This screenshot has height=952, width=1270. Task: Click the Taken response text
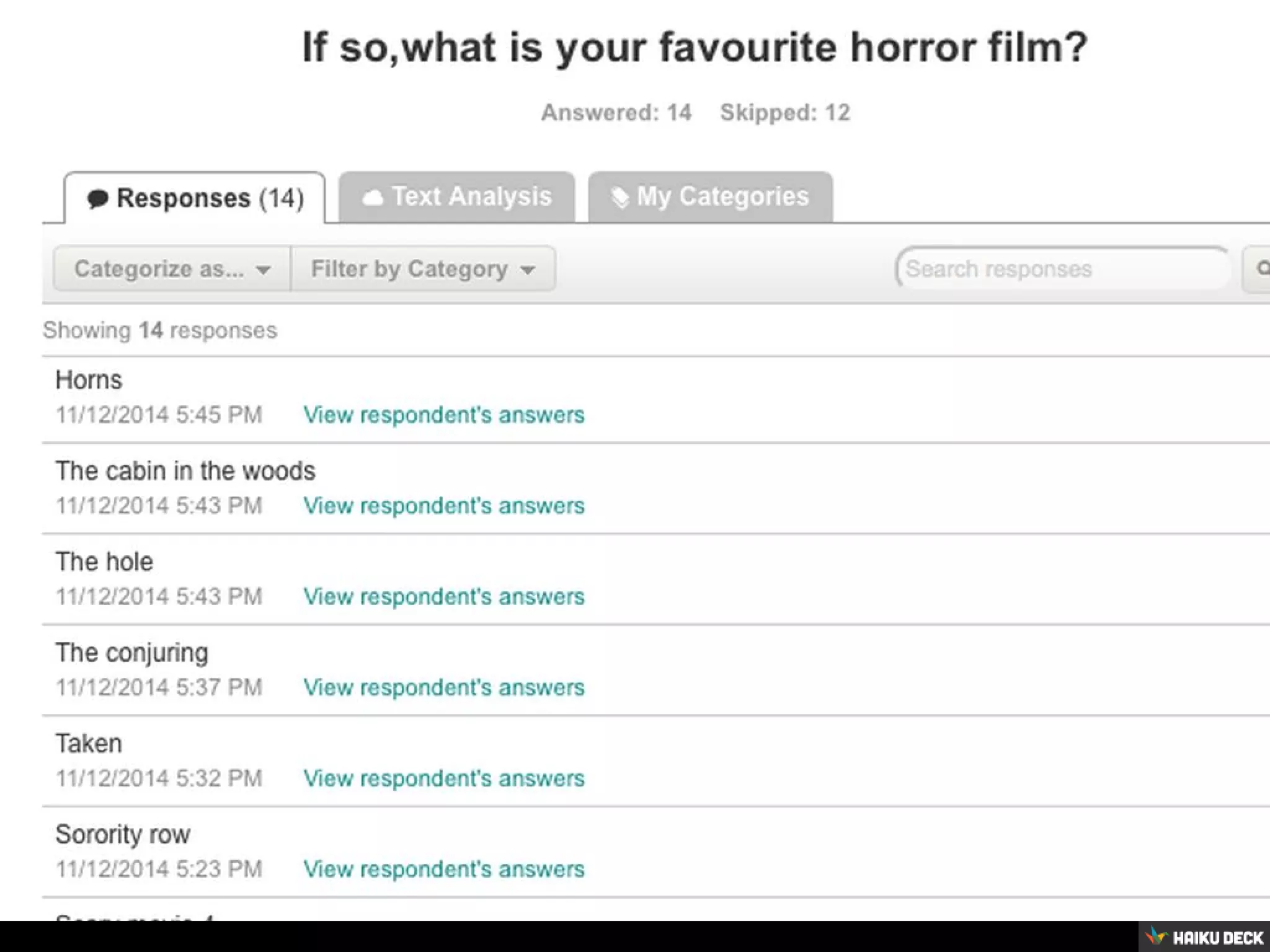(89, 743)
